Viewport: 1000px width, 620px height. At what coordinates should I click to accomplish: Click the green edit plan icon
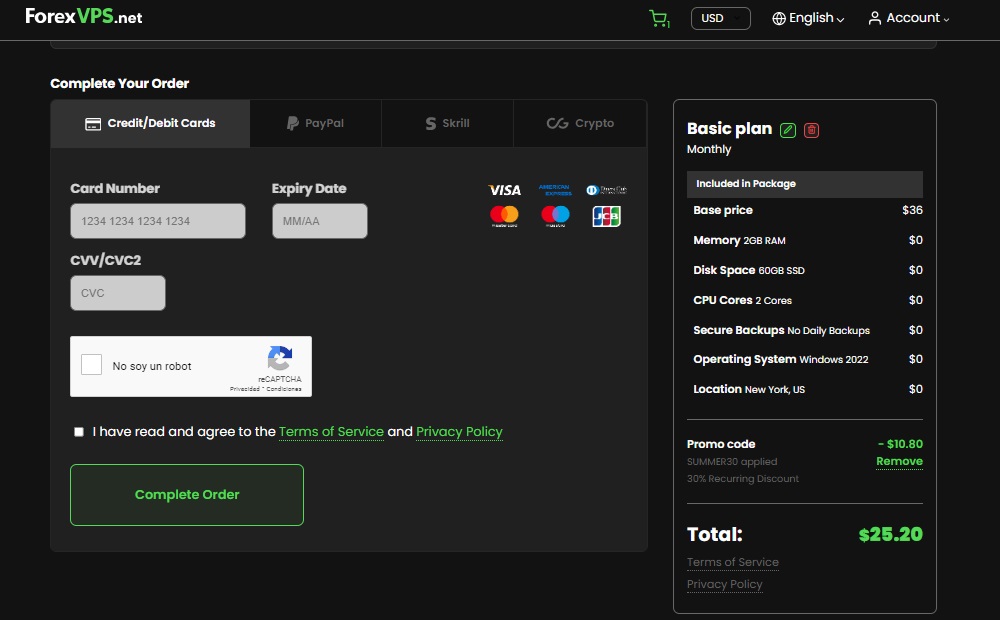point(788,129)
